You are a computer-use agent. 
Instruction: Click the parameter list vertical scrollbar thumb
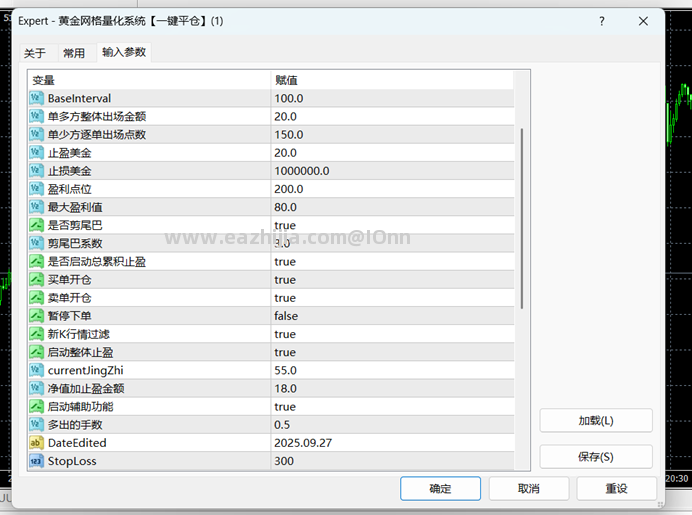coord(522,218)
